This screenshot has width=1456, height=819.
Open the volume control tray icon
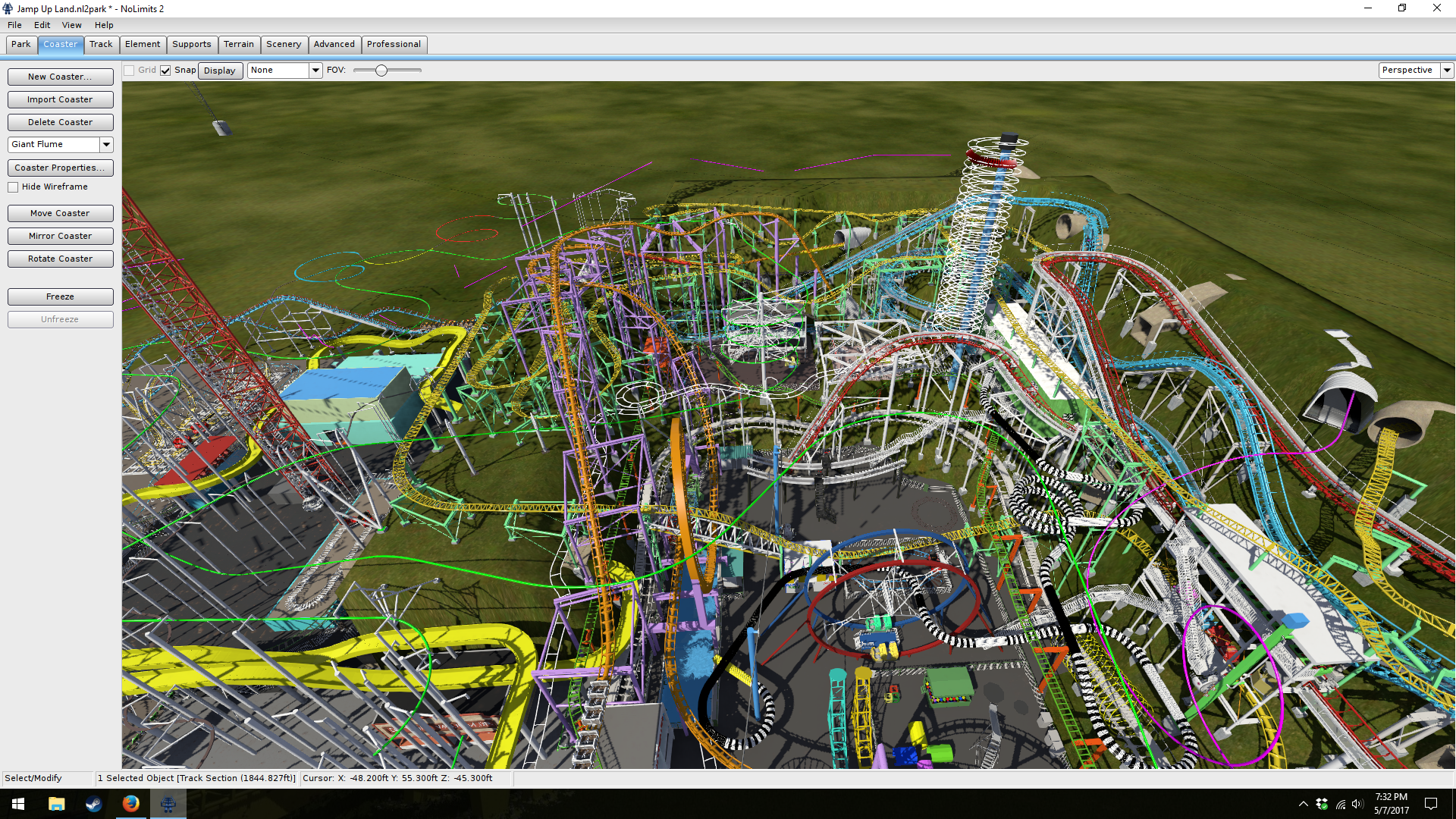[x=1357, y=804]
